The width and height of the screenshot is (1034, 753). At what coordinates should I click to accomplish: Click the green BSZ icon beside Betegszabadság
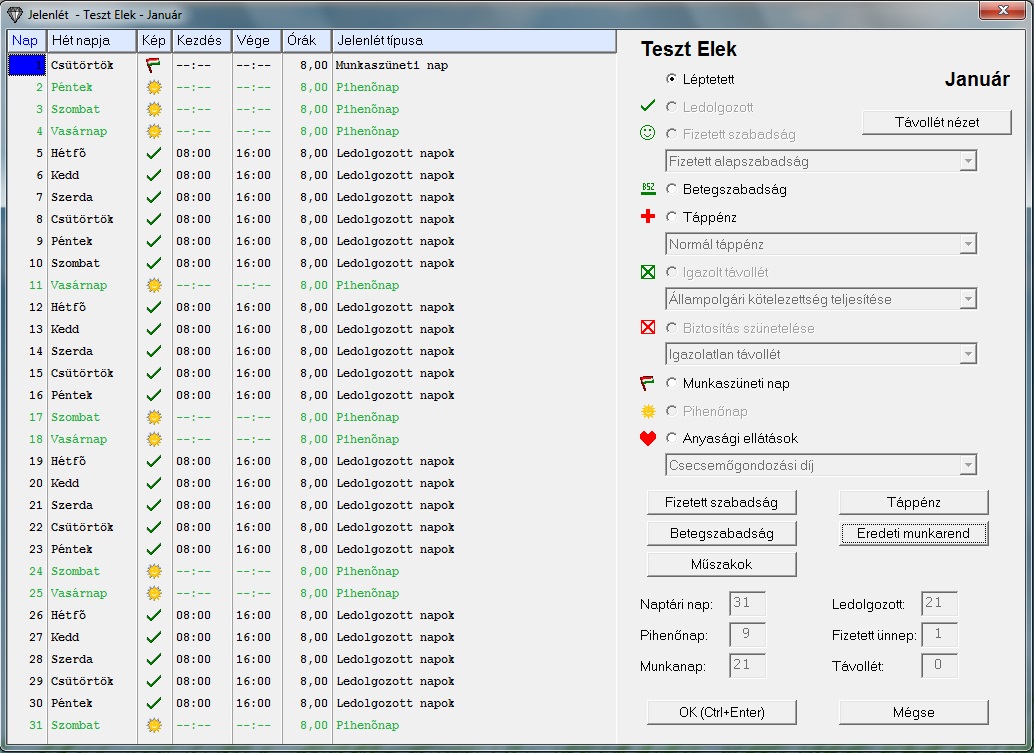(x=648, y=189)
